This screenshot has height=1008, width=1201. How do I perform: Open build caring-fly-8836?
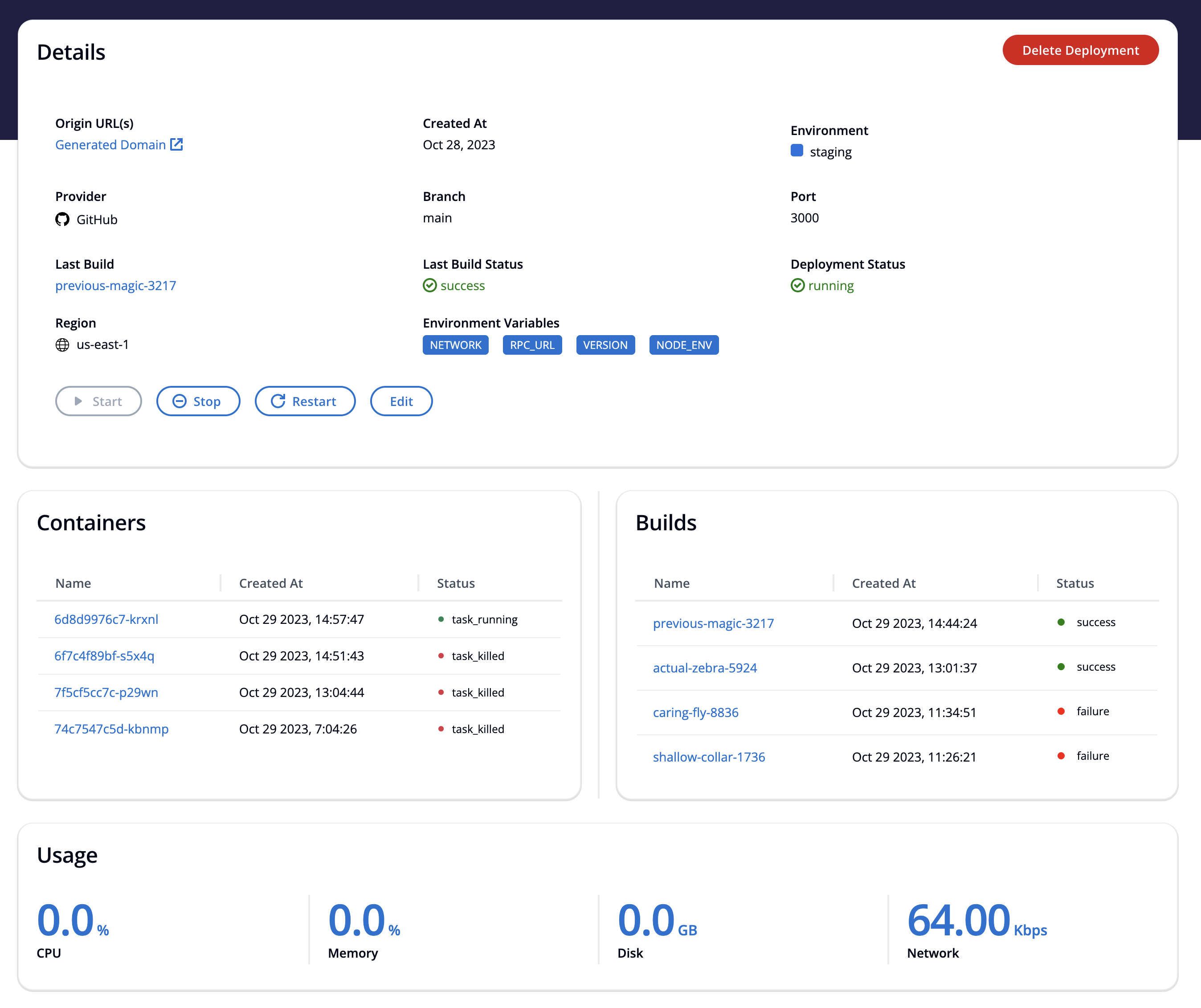click(695, 712)
